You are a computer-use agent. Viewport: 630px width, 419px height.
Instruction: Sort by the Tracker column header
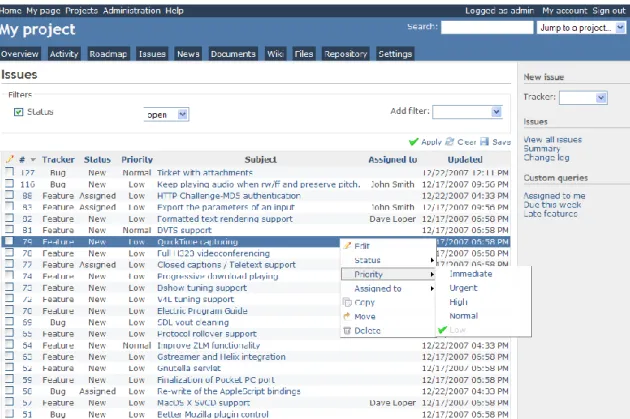pyautogui.click(x=58, y=160)
